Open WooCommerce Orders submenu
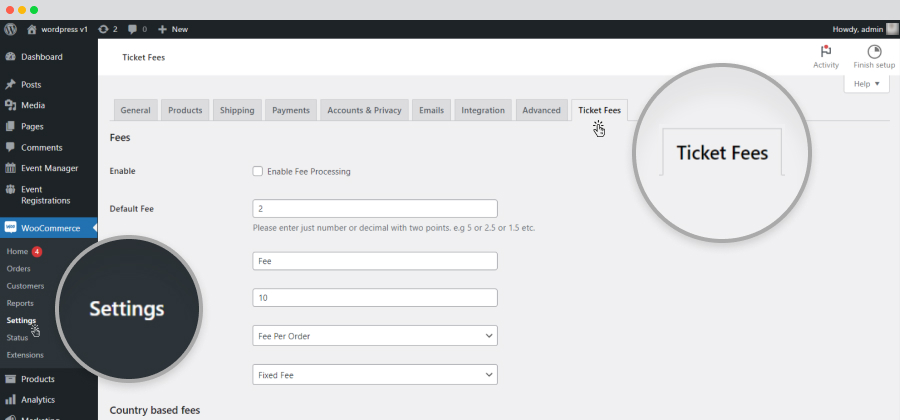 tap(18, 269)
